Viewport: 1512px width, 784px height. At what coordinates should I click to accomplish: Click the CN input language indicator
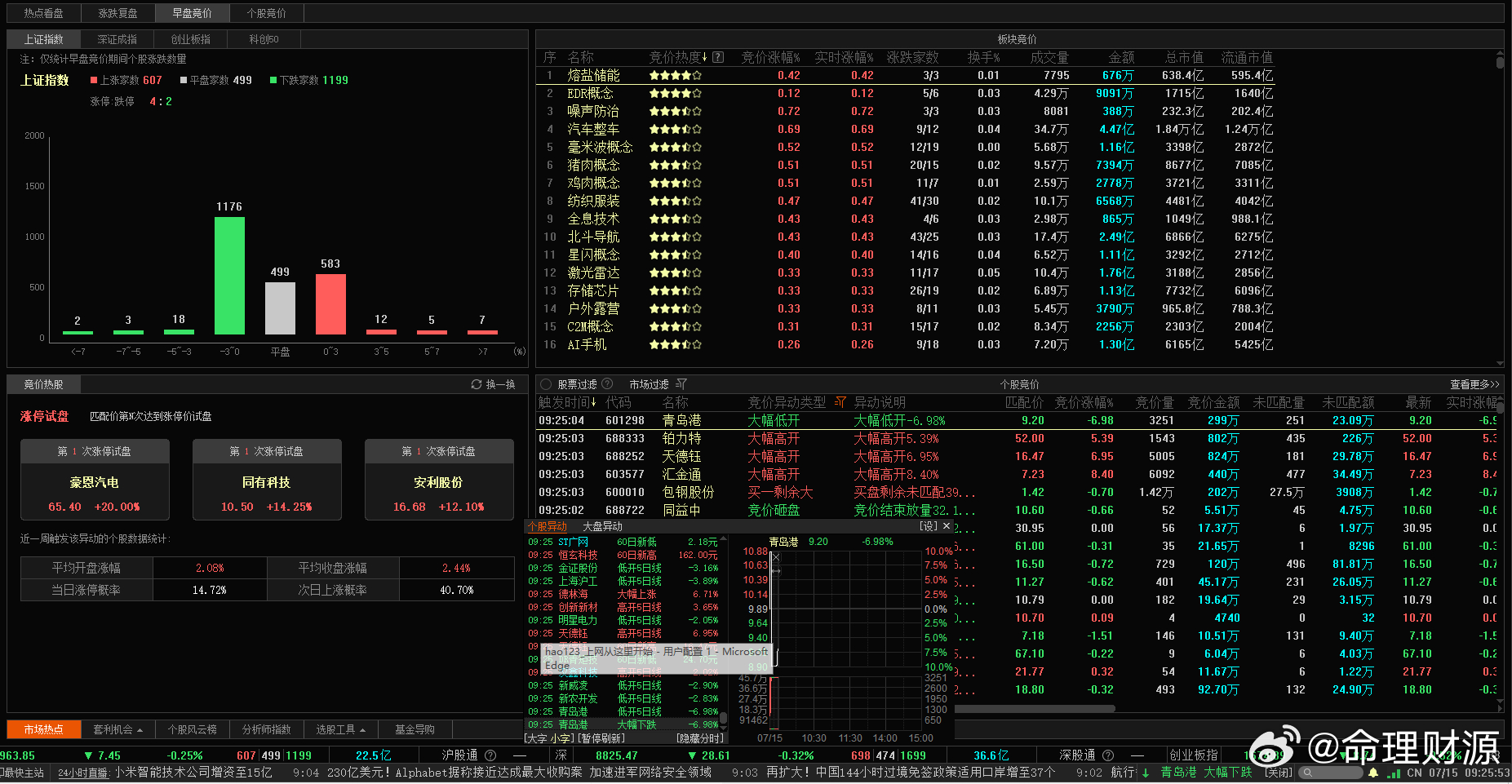[x=1414, y=773]
